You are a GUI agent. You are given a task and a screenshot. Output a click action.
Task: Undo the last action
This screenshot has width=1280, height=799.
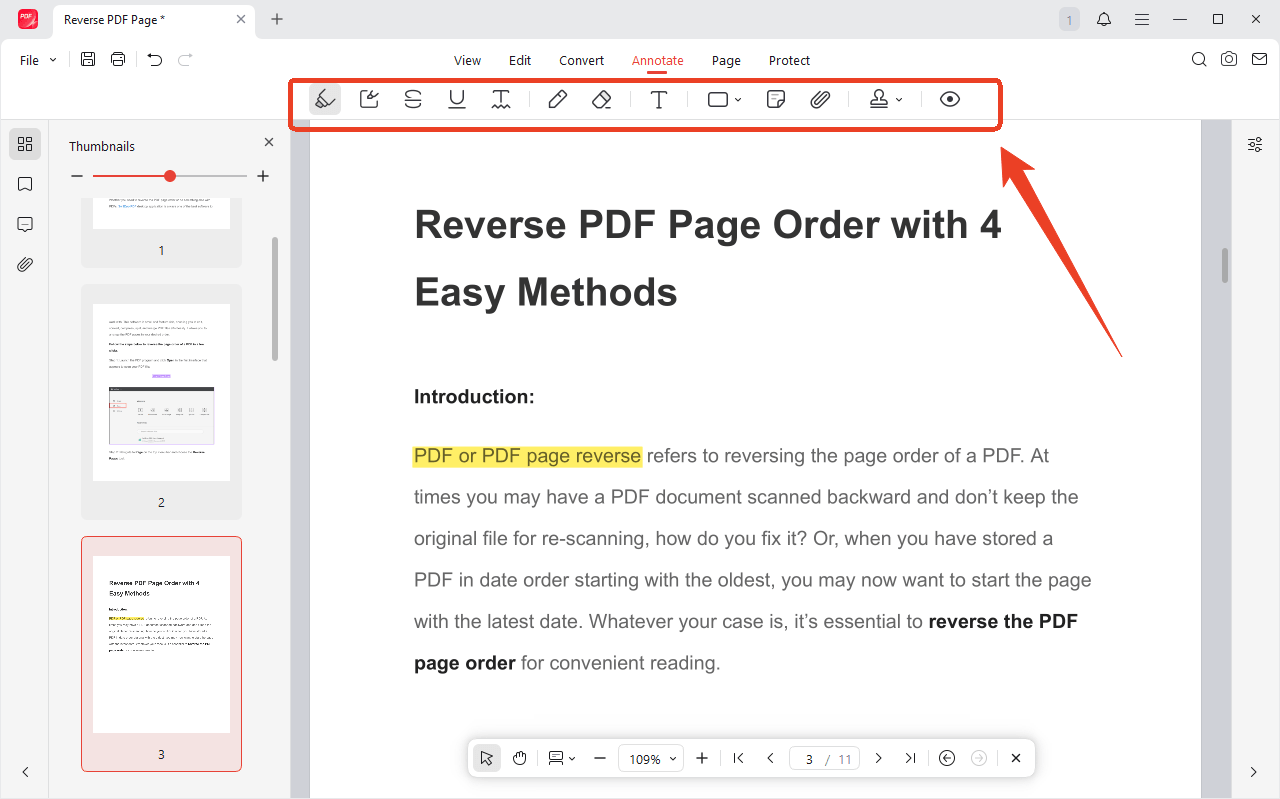(154, 60)
